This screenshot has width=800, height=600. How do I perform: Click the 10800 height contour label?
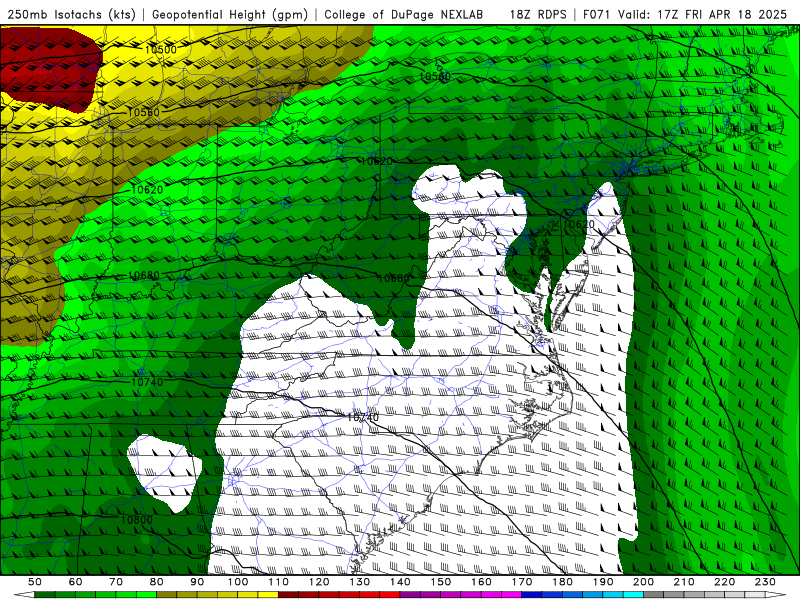(x=136, y=520)
